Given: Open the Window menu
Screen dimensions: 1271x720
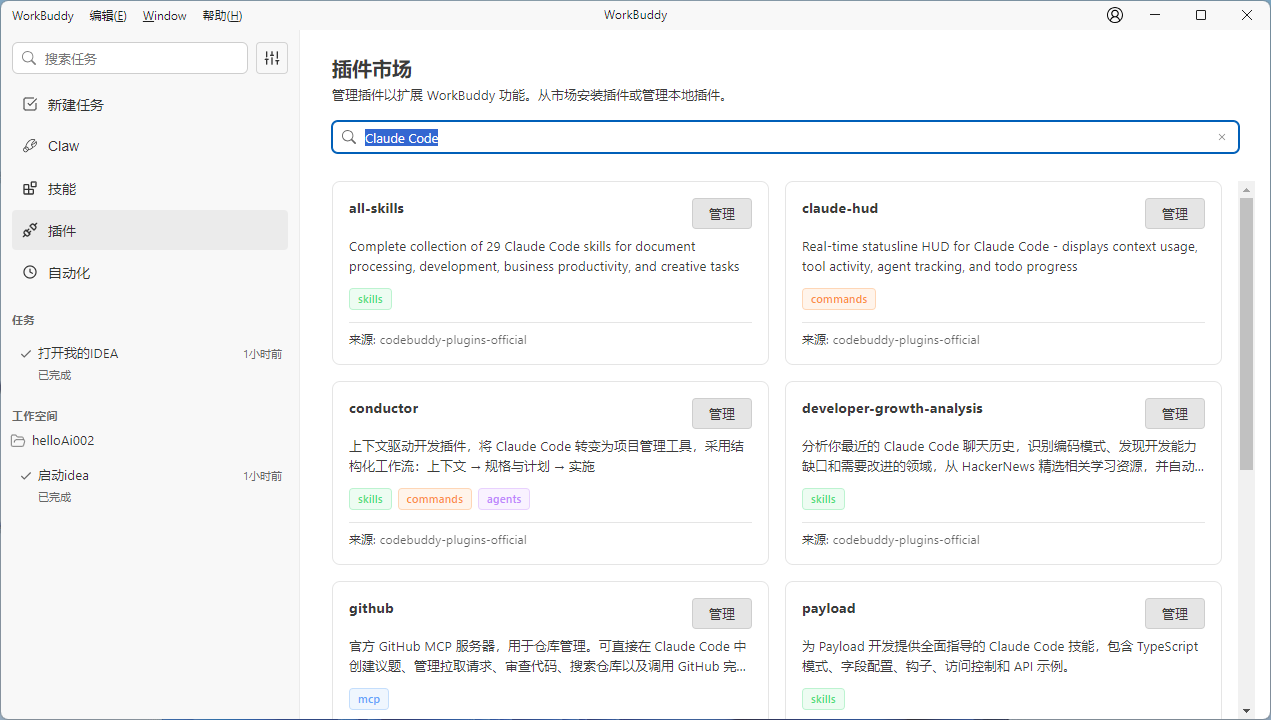Looking at the screenshot, I should click(164, 15).
